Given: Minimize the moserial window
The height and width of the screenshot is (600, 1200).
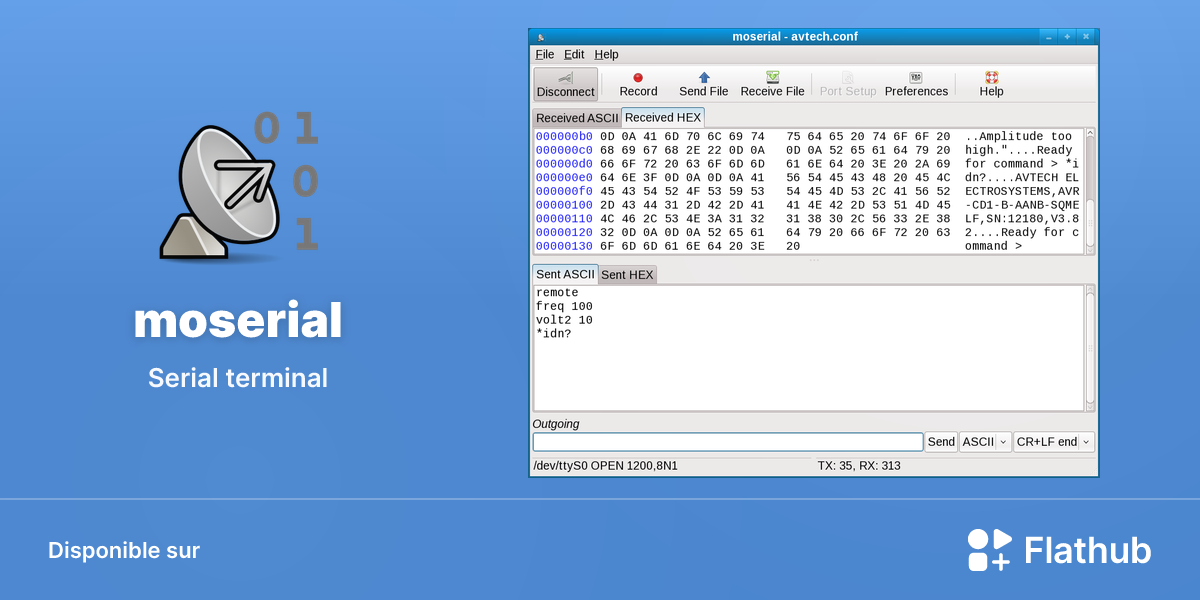Looking at the screenshot, I should point(1049,37).
